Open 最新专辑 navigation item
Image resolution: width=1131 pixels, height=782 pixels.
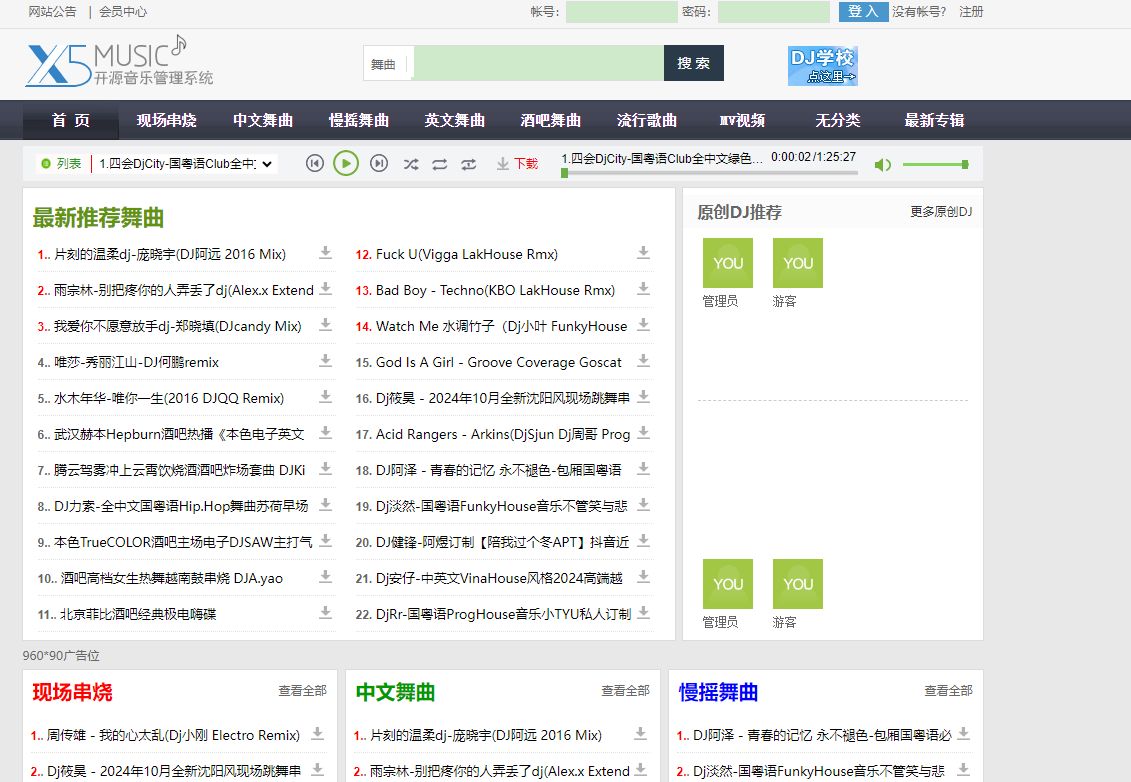click(934, 120)
